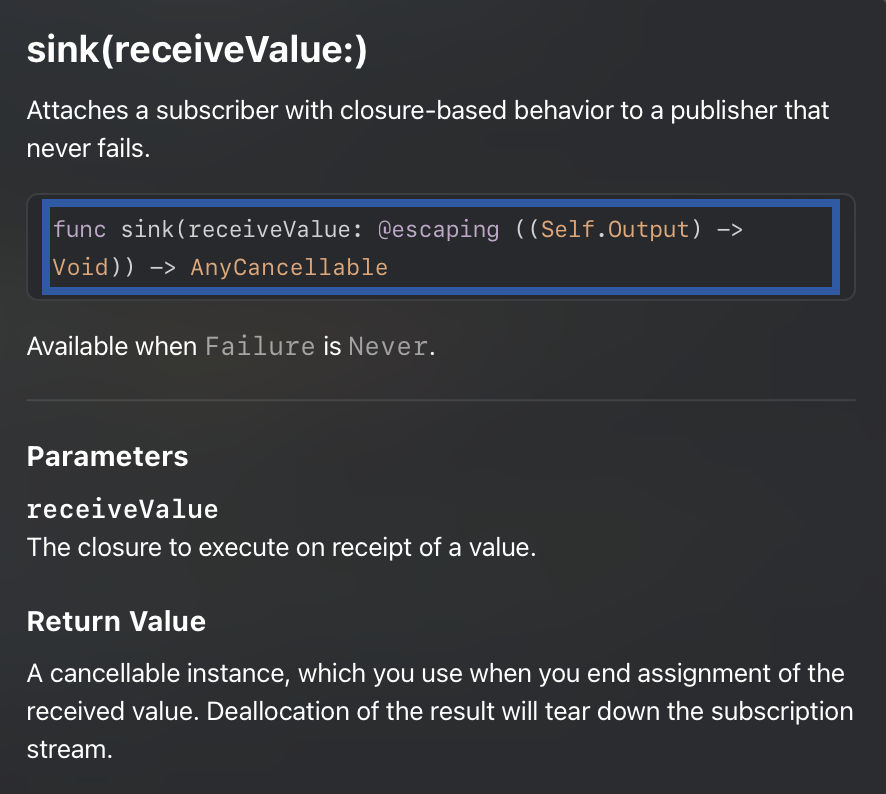Click the Failure code term
The image size is (886, 794).
point(260,347)
